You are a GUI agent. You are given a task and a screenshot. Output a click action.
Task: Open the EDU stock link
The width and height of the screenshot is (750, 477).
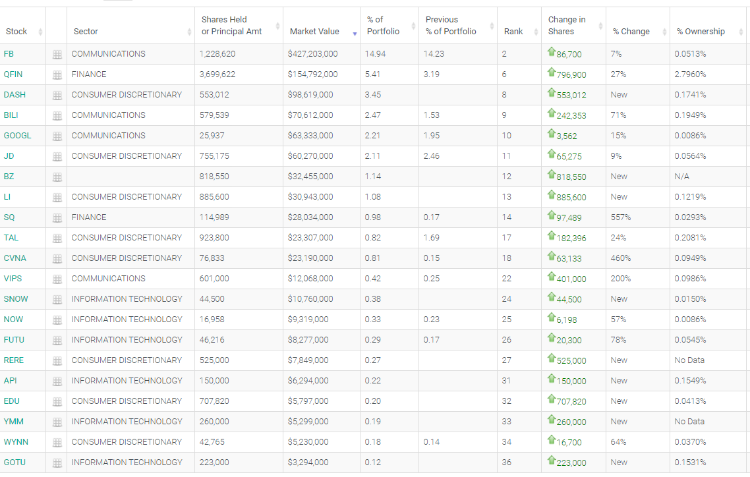(11, 401)
